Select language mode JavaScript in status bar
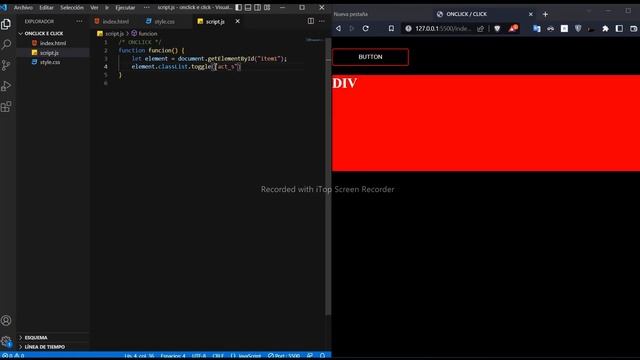Image resolution: width=640 pixels, height=360 pixels. (246, 356)
